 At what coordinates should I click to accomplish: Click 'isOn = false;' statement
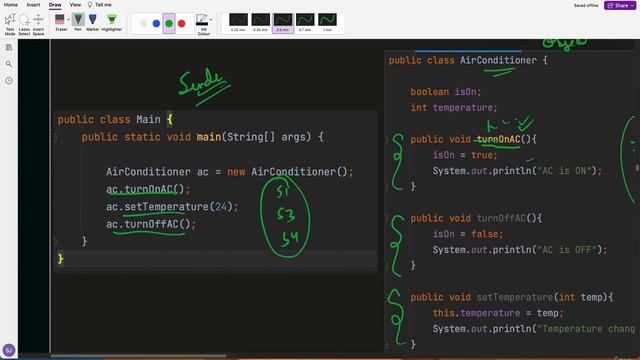pos(468,234)
